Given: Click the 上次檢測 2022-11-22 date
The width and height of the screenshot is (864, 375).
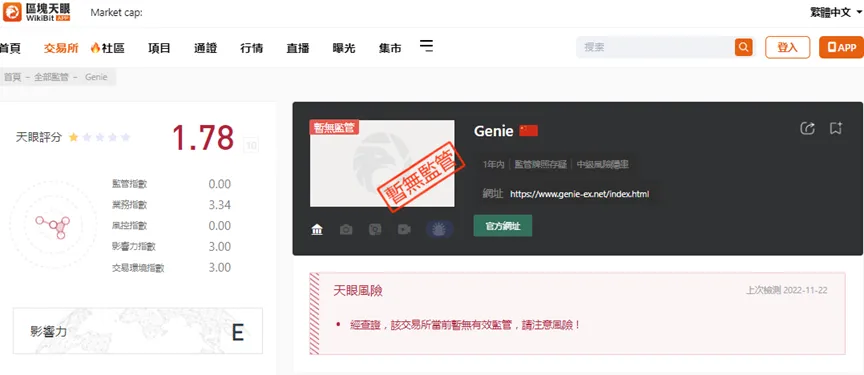Looking at the screenshot, I should point(786,290).
